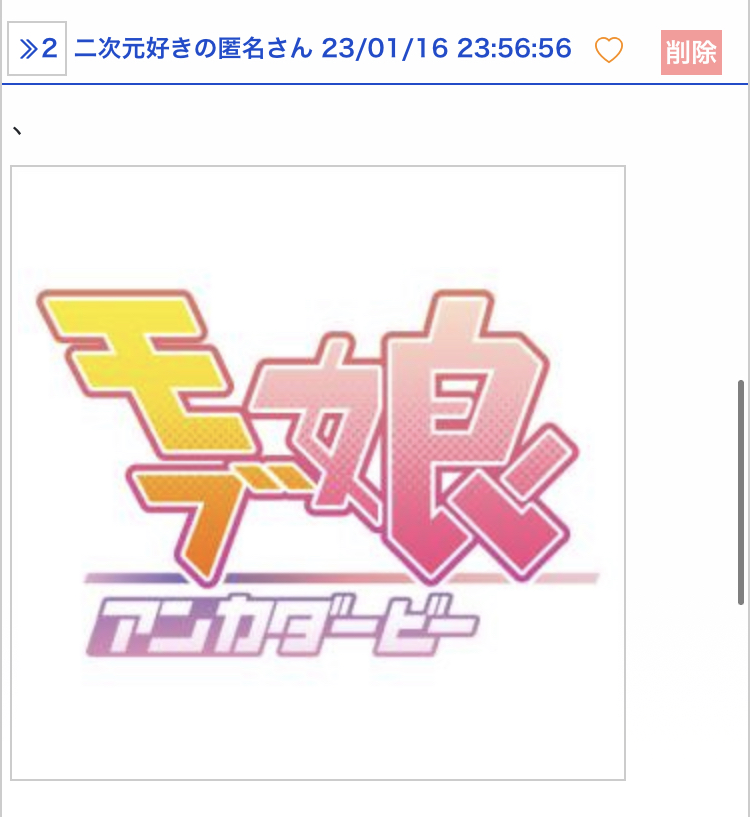Click the time 23:56:56 in the post header

514,48
